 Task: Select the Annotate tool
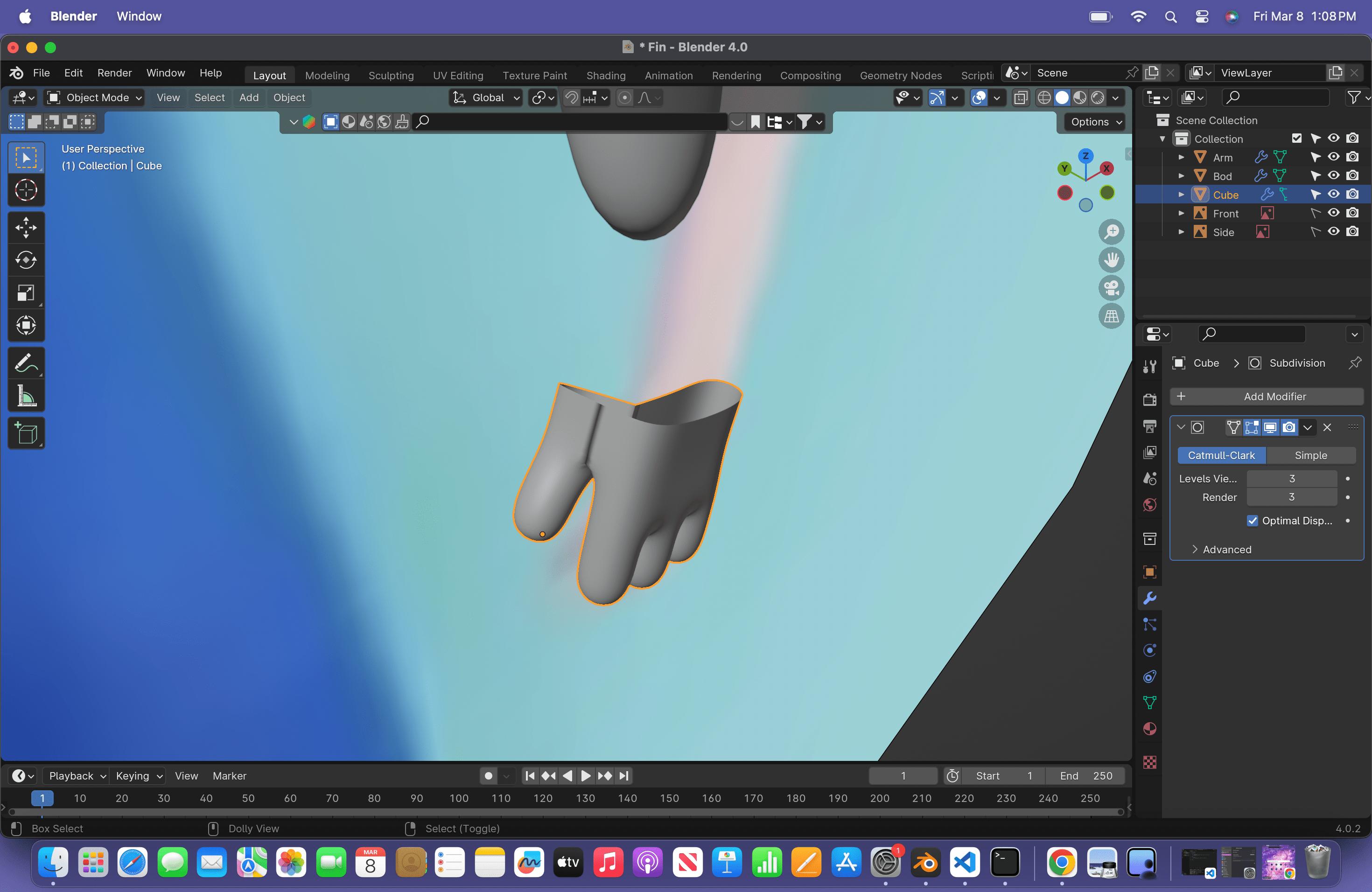(26, 363)
